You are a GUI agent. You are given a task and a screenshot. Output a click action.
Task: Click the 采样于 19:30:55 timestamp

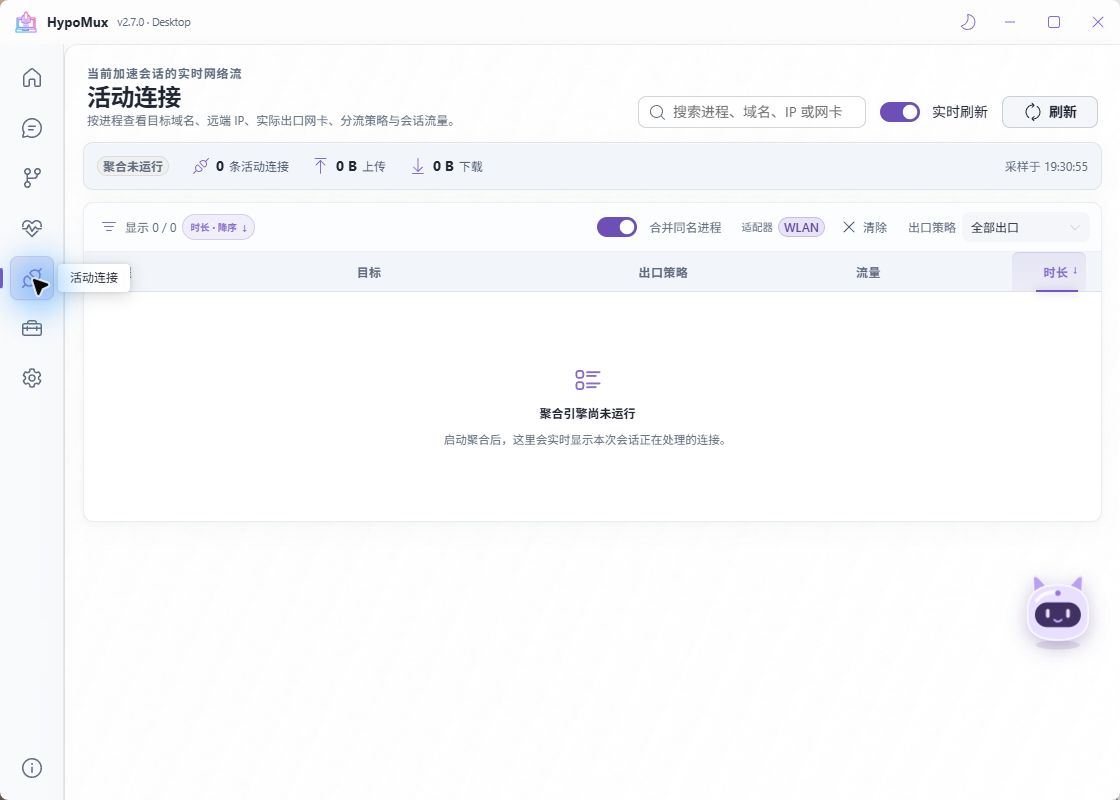(1046, 166)
